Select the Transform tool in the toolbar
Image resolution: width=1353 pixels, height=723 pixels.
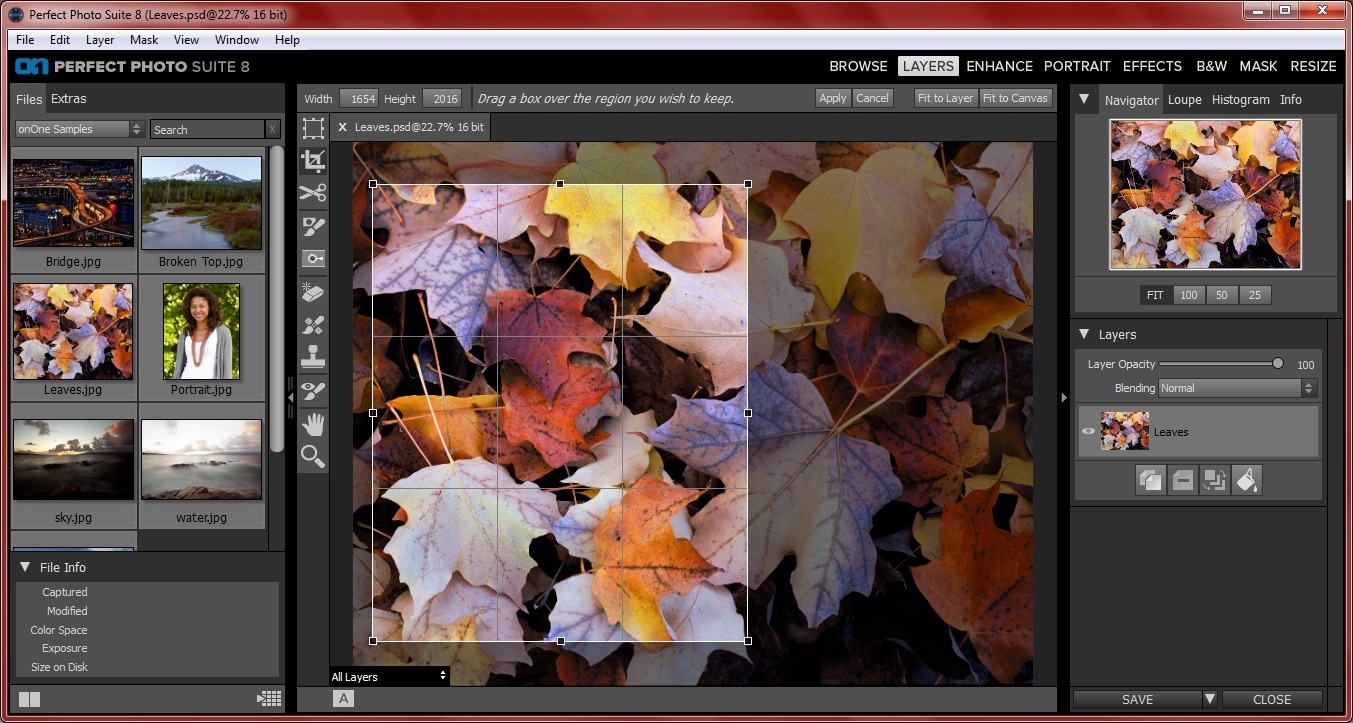(314, 128)
